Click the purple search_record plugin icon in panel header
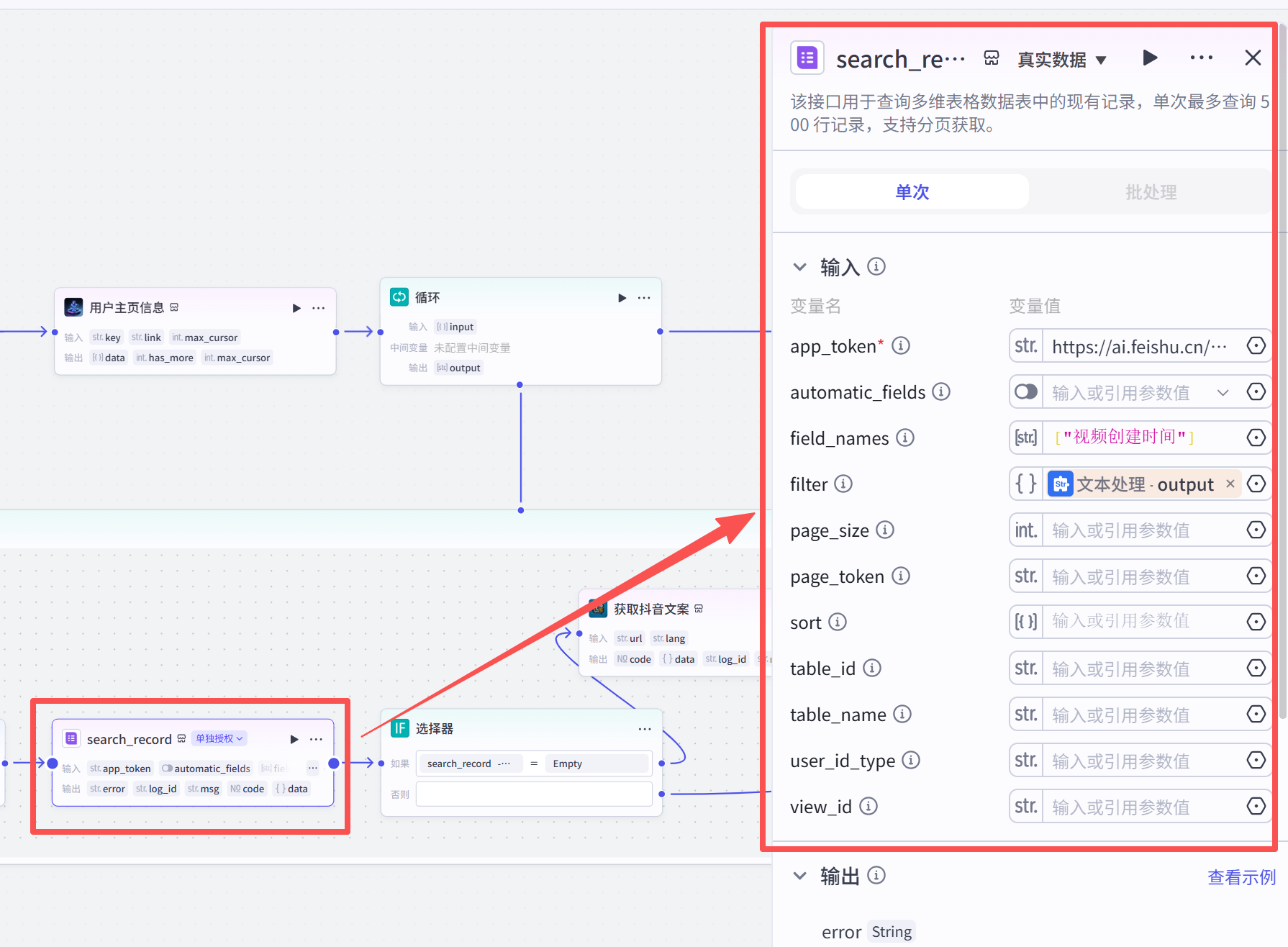 [807, 58]
